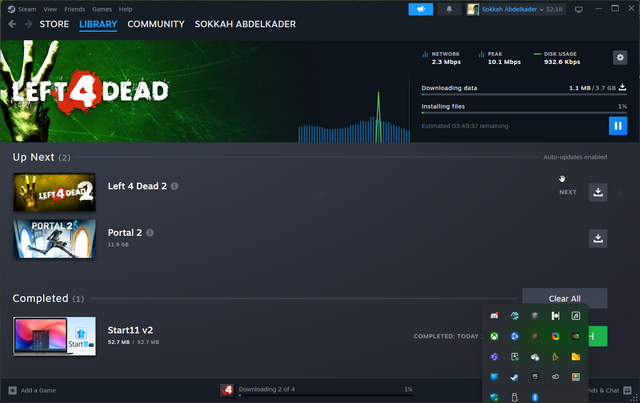
Task: Click the Epic Games tray icon
Action: (x=535, y=377)
